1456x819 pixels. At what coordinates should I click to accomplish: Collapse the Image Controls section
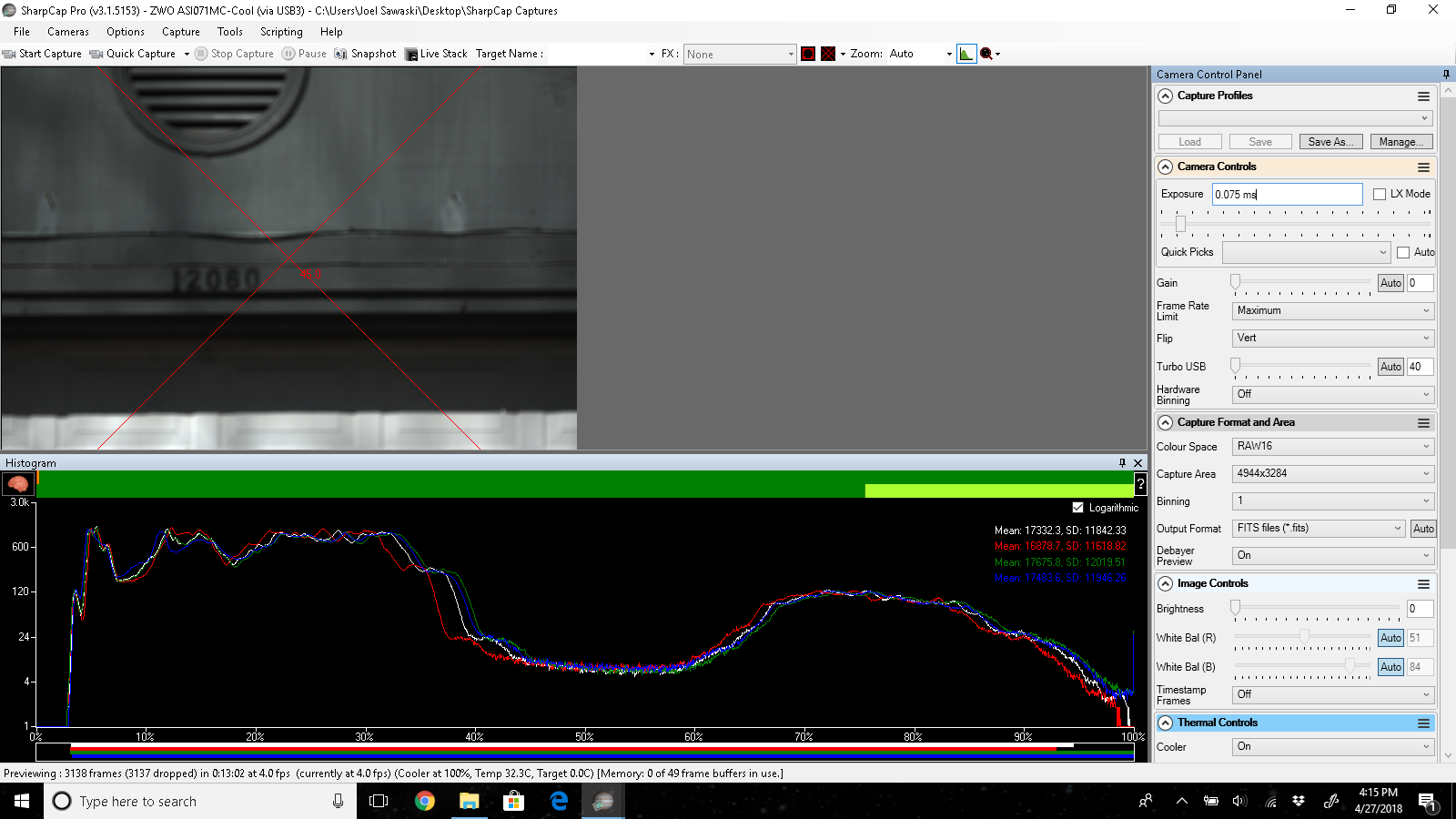tap(1165, 584)
